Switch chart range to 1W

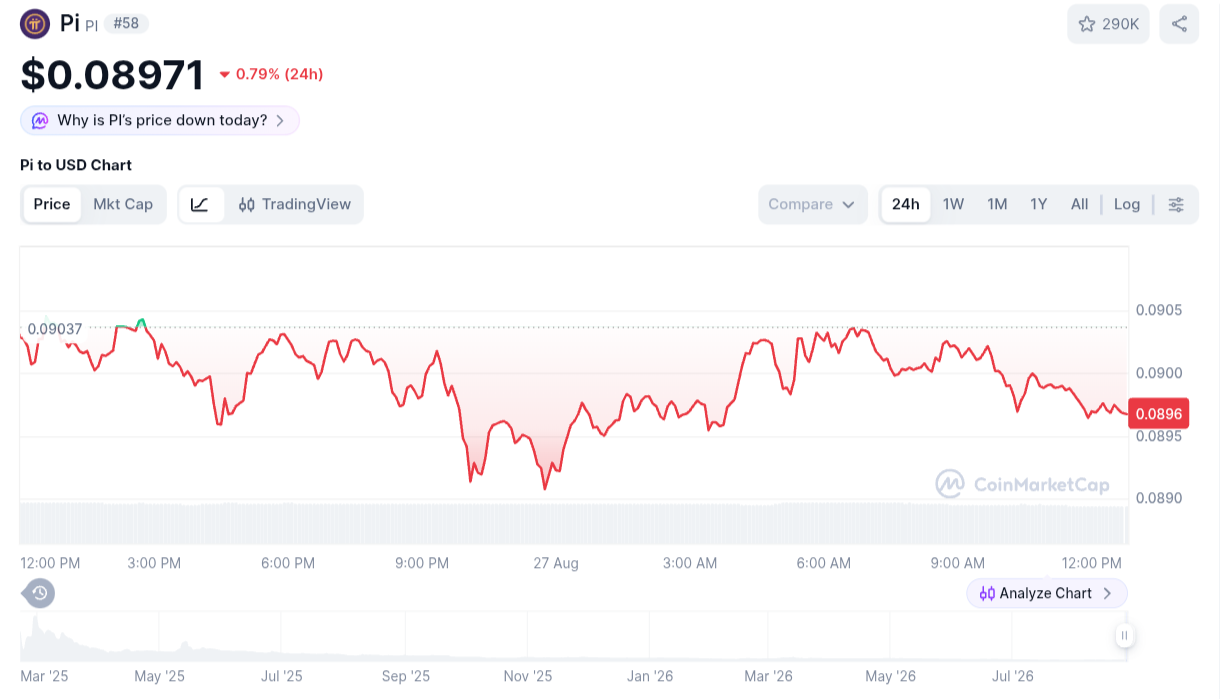pyautogui.click(x=953, y=204)
